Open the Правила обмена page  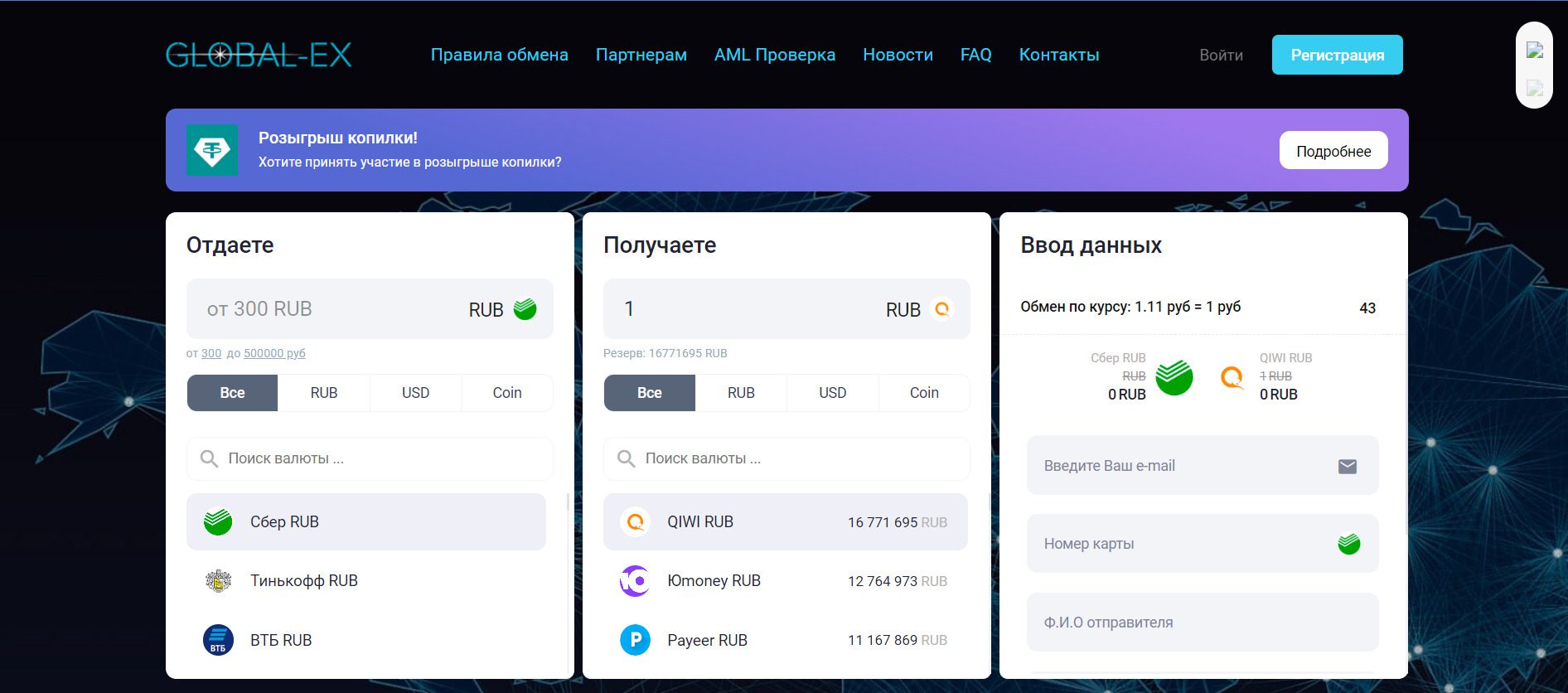[x=500, y=55]
